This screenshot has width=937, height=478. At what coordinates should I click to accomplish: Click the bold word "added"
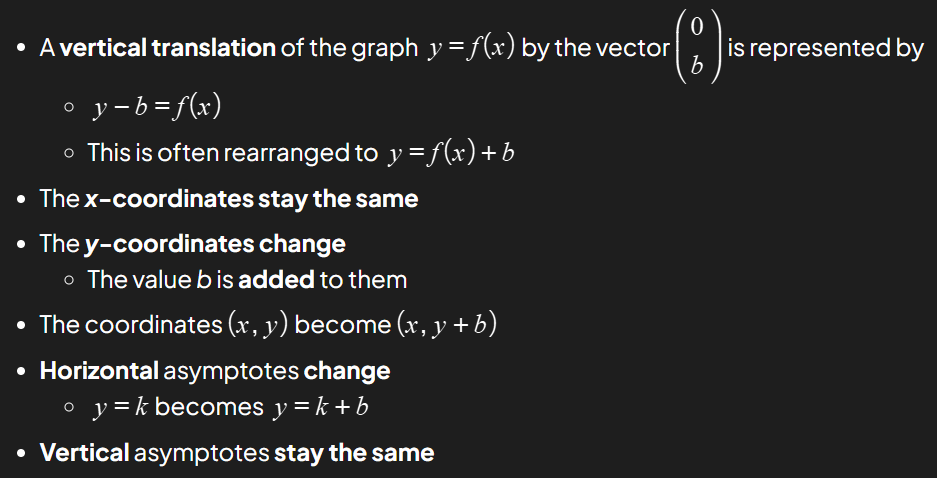click(x=276, y=280)
